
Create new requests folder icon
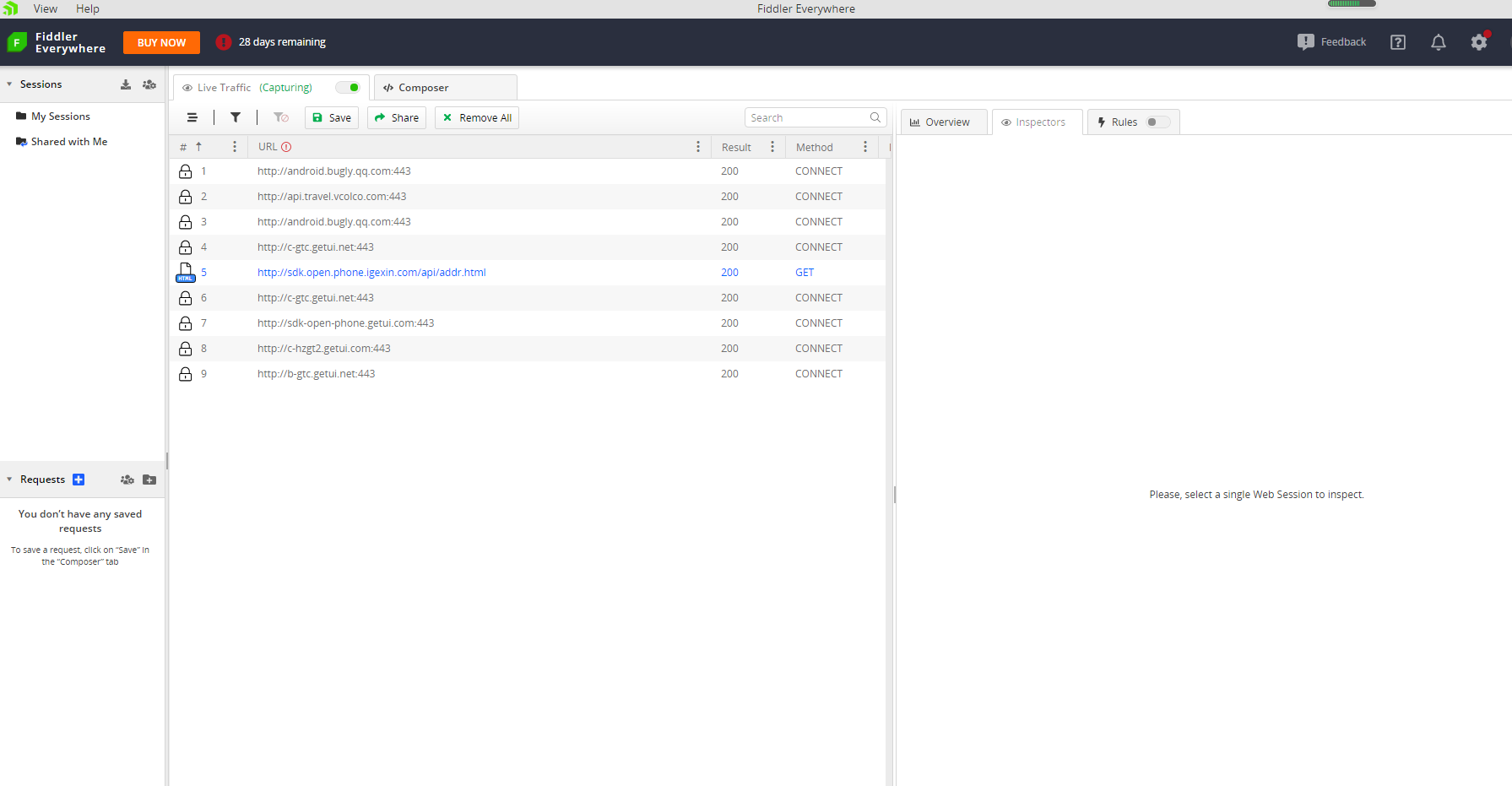149,480
